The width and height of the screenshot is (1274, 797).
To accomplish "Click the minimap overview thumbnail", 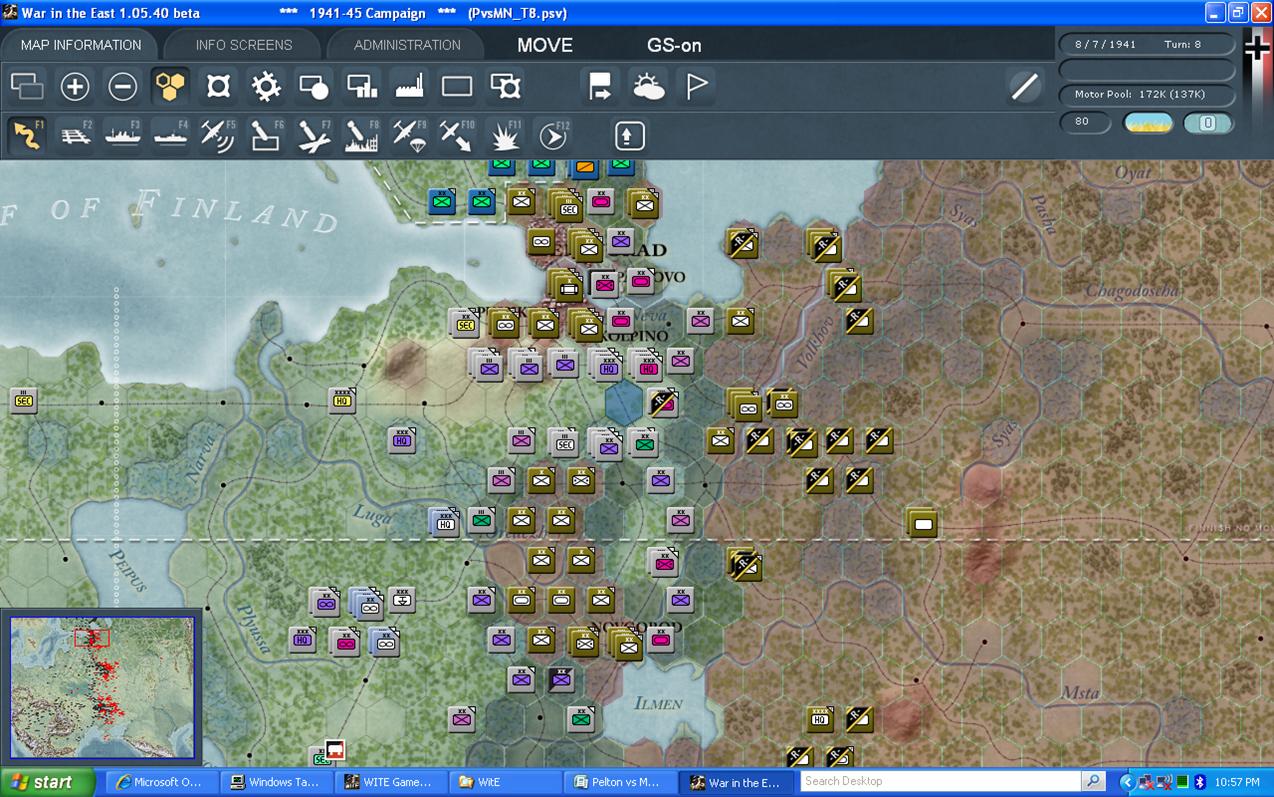I will tap(102, 687).
